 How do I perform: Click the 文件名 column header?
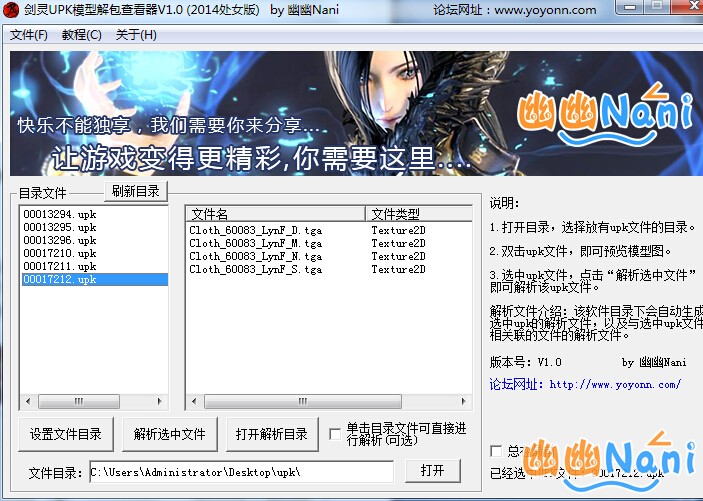(276, 214)
